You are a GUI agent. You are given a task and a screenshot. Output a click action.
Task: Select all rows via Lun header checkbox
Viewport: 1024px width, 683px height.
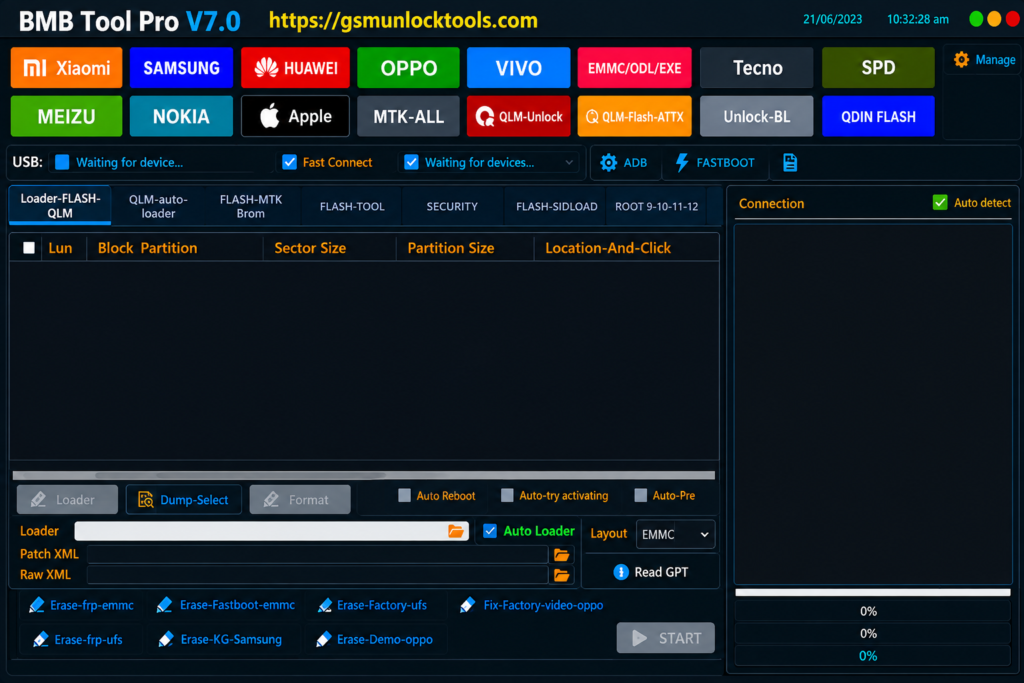[x=29, y=248]
